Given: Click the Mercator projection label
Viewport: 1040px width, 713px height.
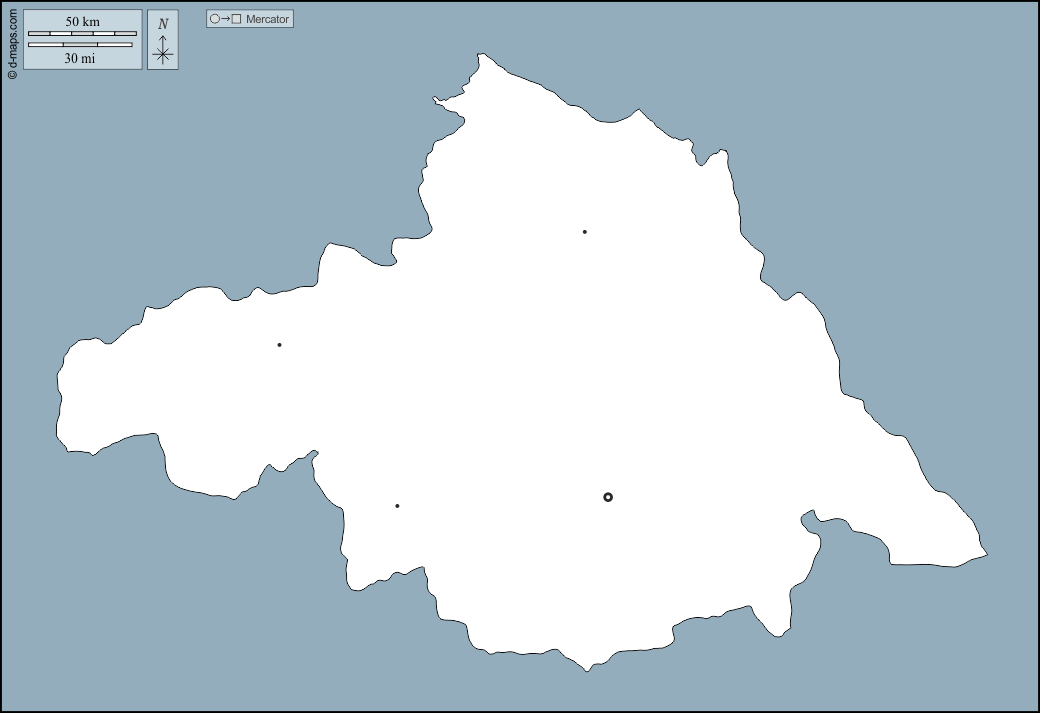Looking at the screenshot, I should point(267,19).
